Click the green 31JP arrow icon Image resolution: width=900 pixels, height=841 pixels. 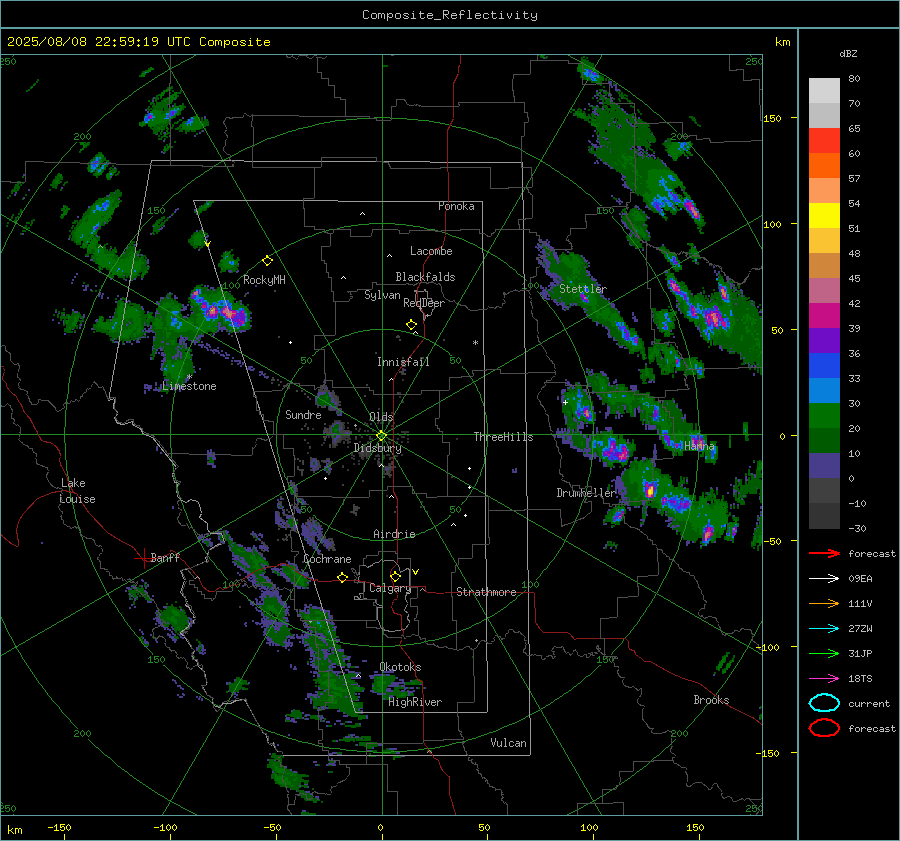[824, 653]
